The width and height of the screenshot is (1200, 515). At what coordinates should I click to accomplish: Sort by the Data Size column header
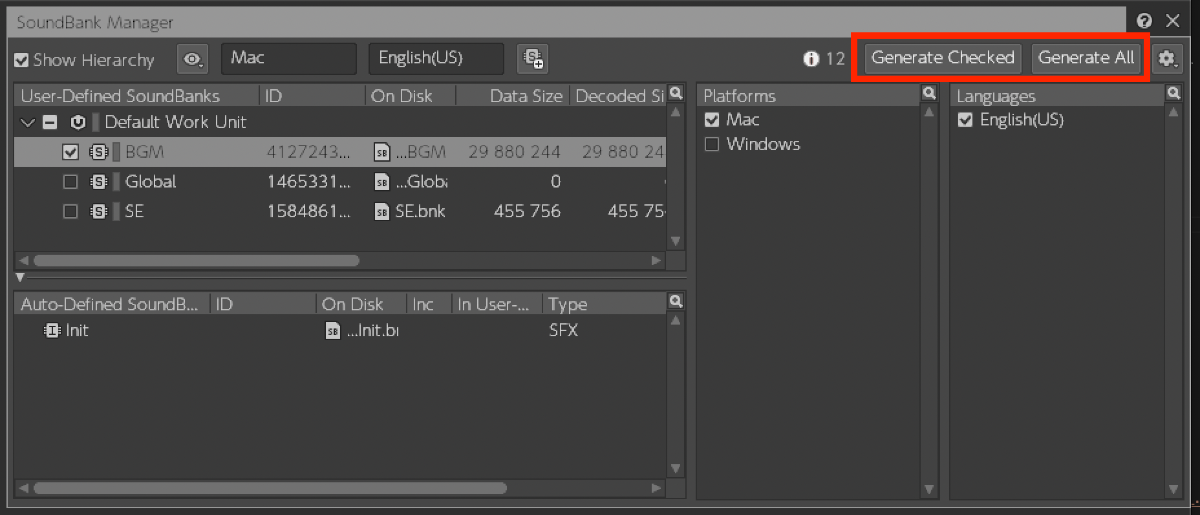(512, 96)
